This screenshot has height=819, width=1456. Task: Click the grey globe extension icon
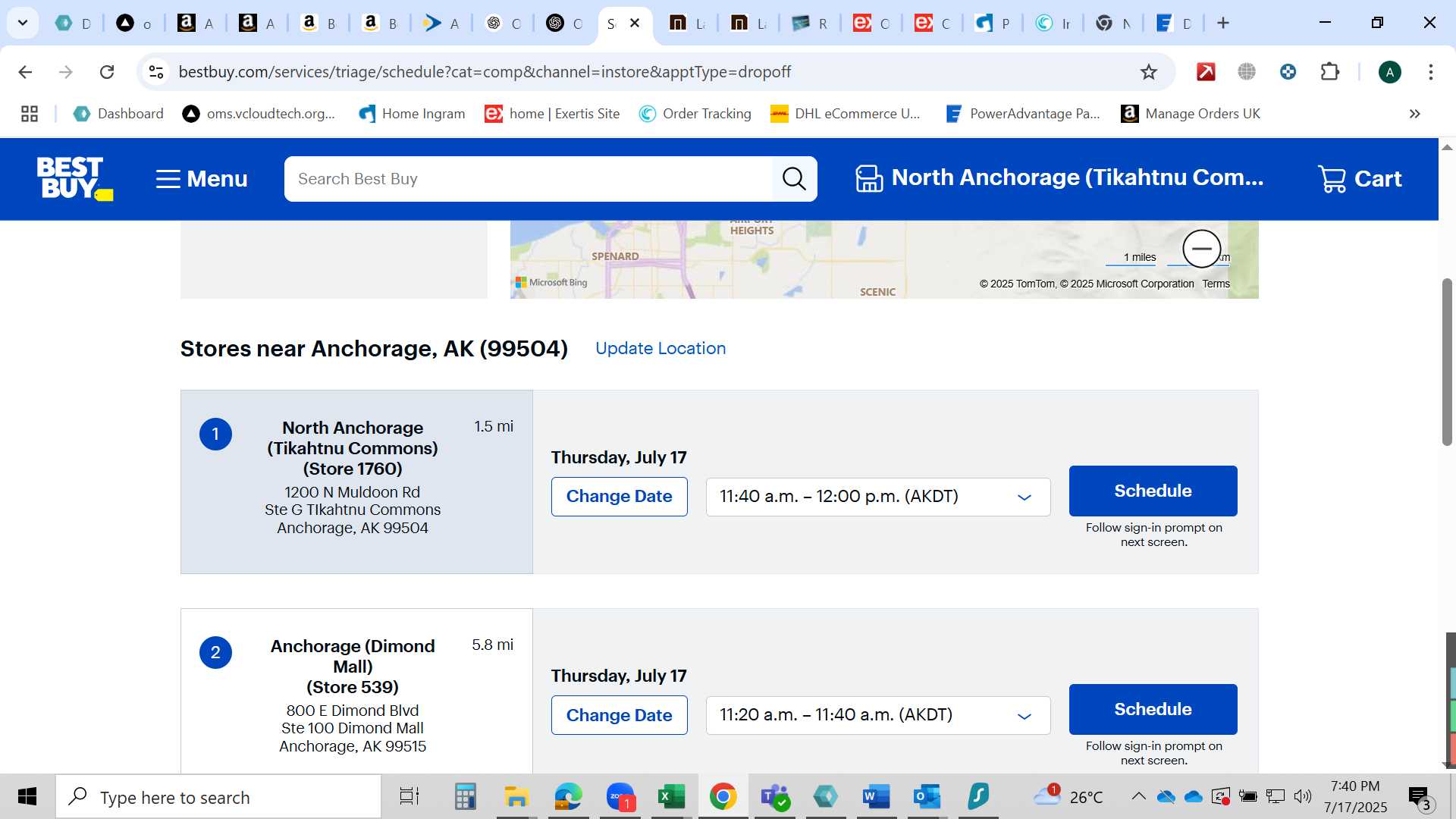click(x=1247, y=72)
